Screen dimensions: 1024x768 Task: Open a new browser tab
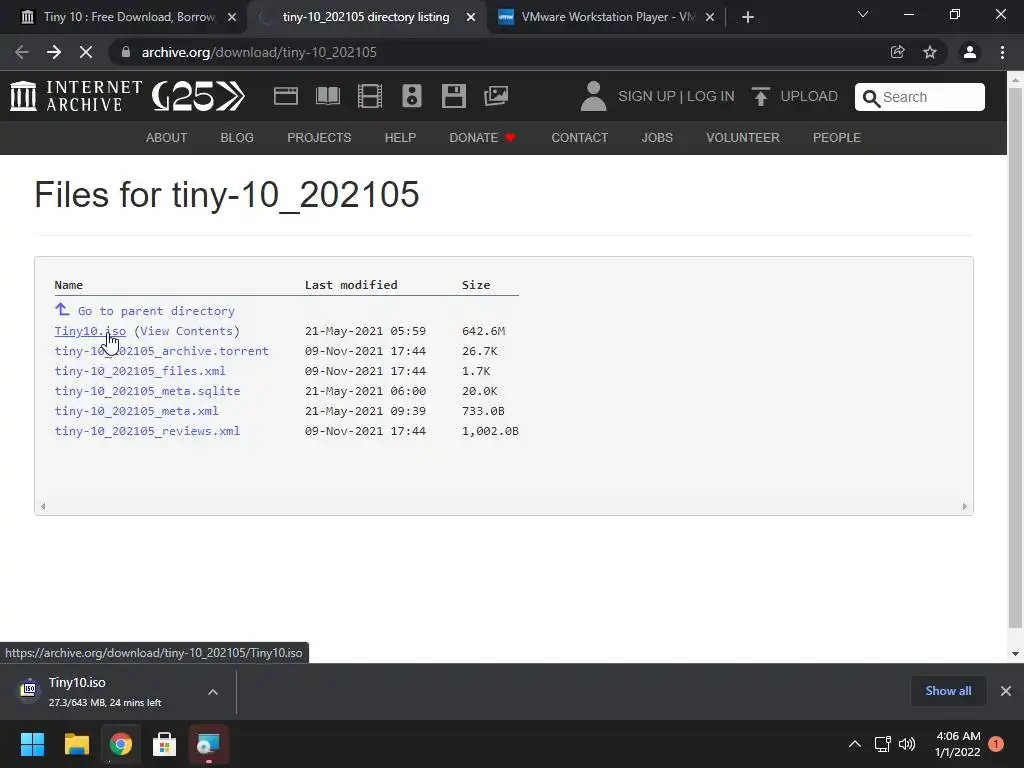(x=748, y=17)
